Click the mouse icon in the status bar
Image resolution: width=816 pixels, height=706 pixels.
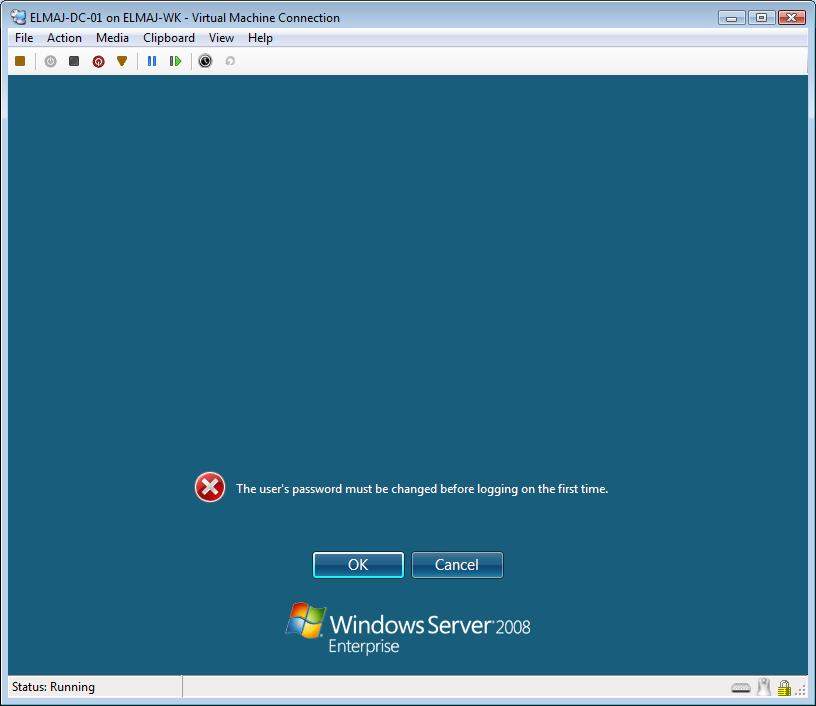[764, 687]
